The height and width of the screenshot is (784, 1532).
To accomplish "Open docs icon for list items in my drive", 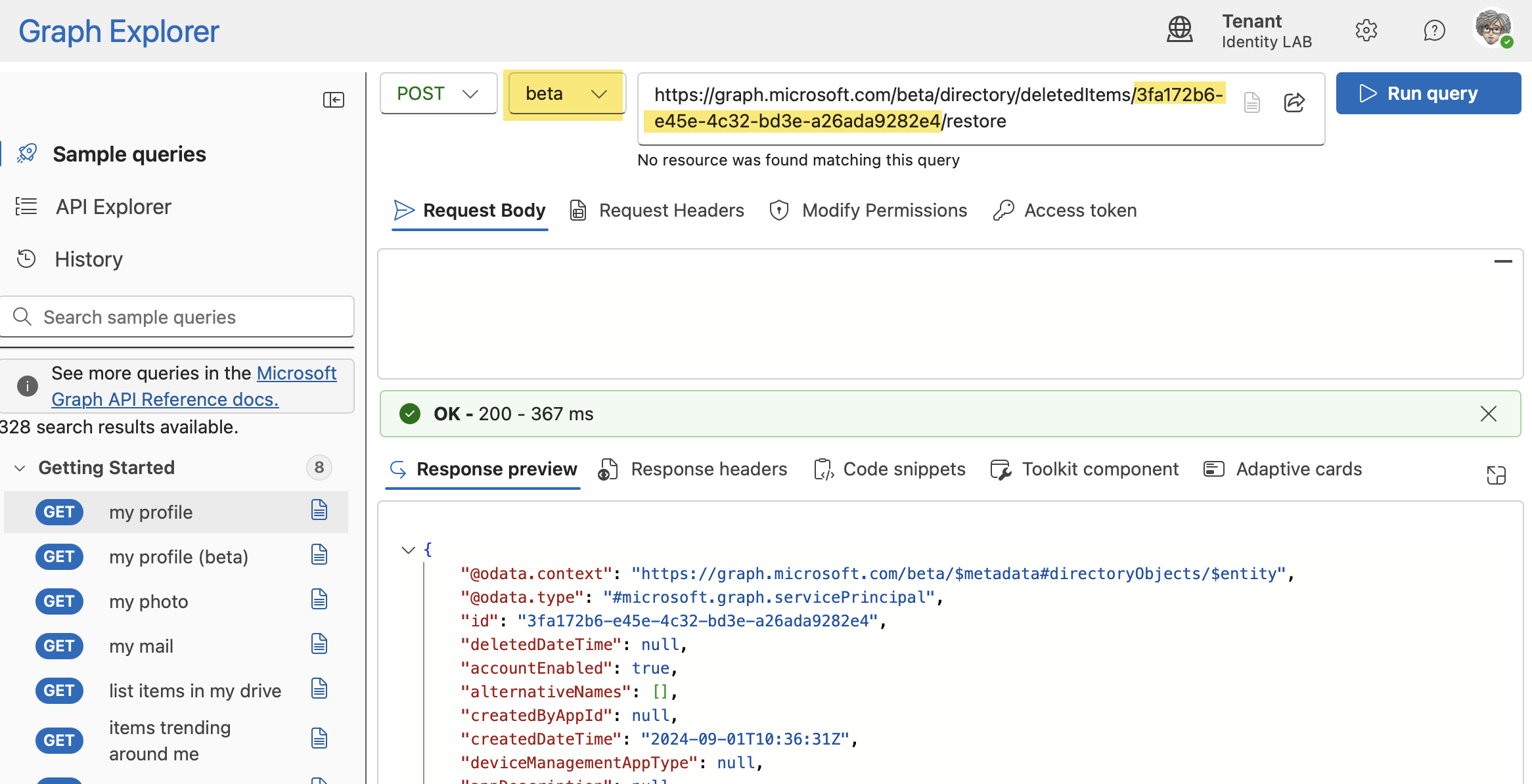I will (x=319, y=689).
